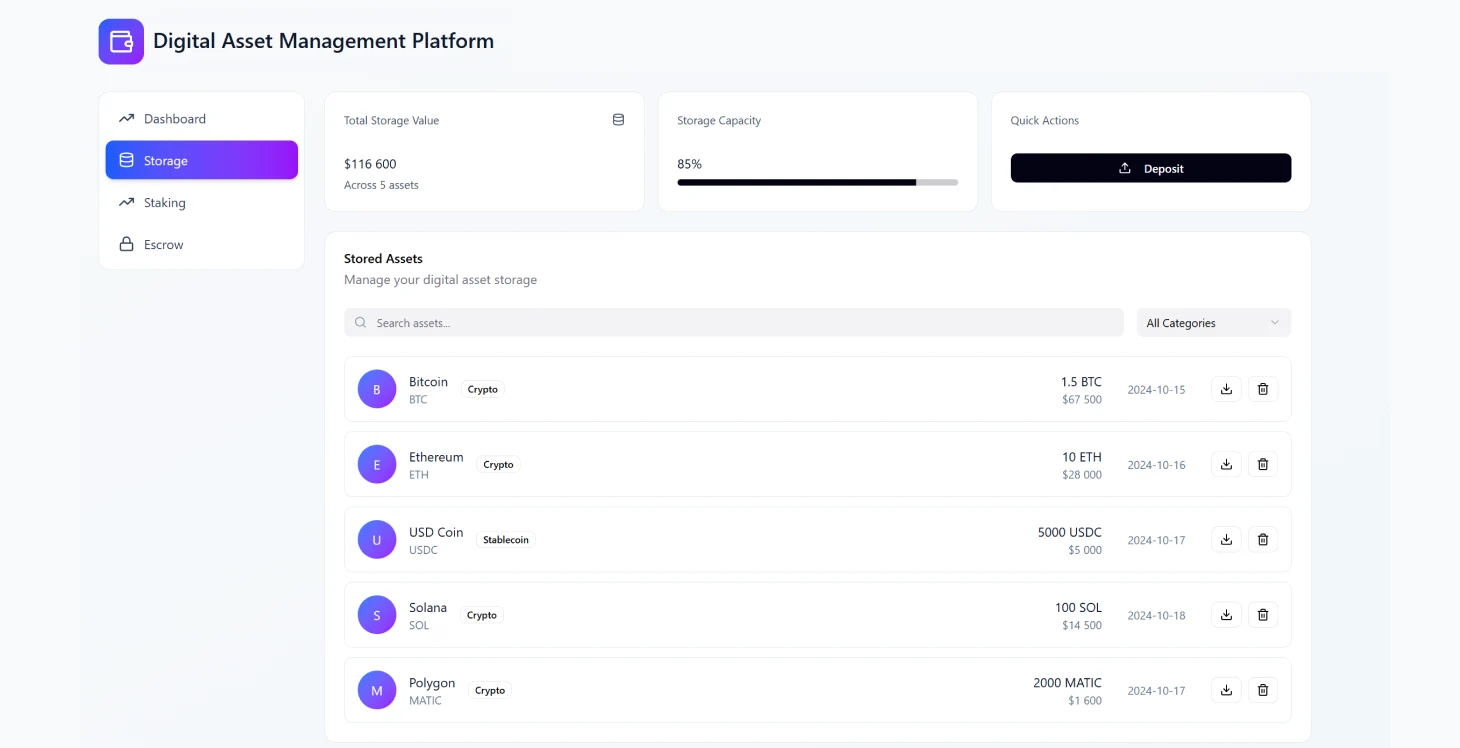Viewport: 1460px width, 748px height.
Task: Select Staking in the sidebar menu
Action: pos(163,202)
